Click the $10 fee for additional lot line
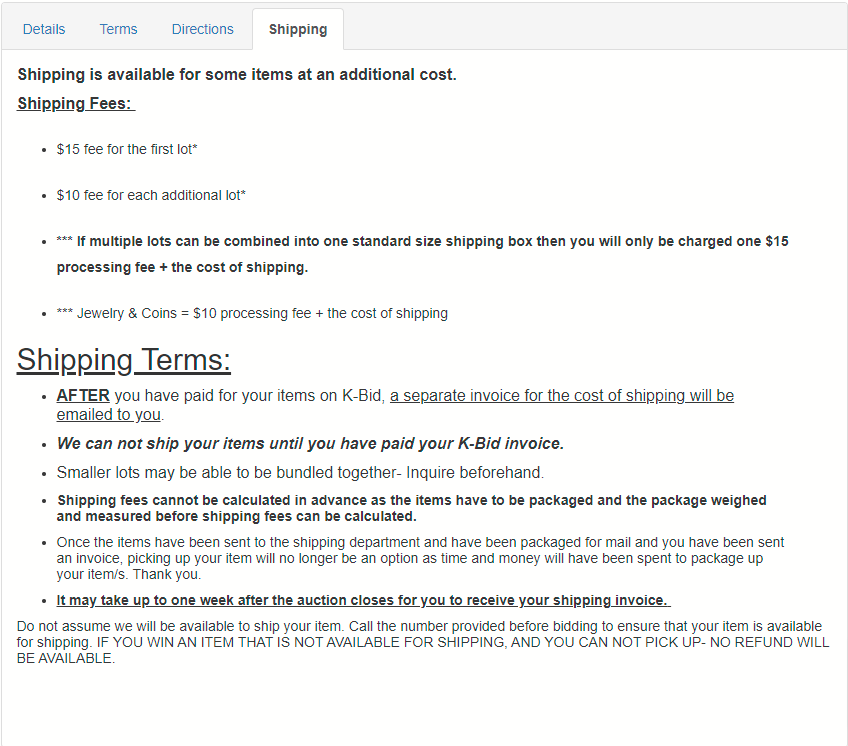The width and height of the screenshot is (848, 746). tap(151, 195)
